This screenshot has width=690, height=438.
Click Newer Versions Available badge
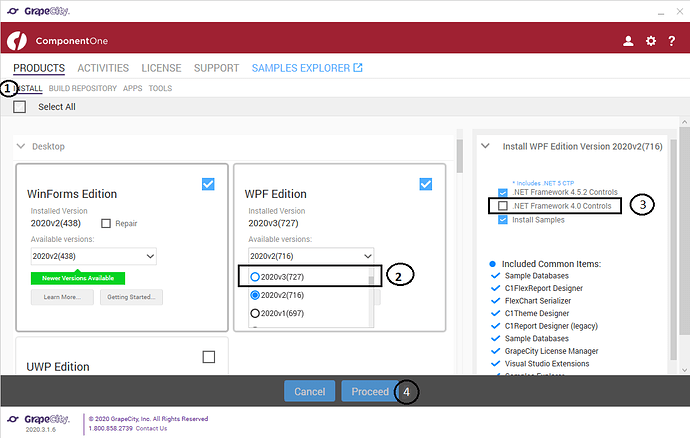[78, 278]
